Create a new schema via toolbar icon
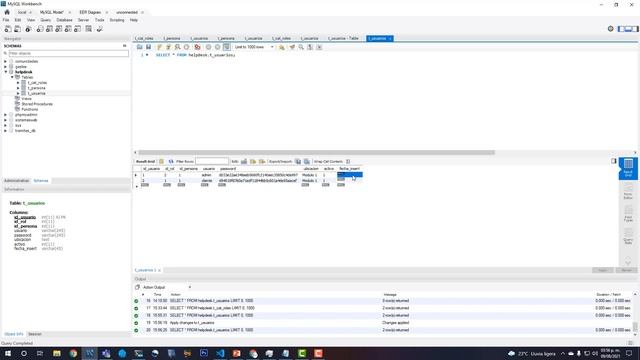Viewport: 640px width, 360px height. (40, 29)
